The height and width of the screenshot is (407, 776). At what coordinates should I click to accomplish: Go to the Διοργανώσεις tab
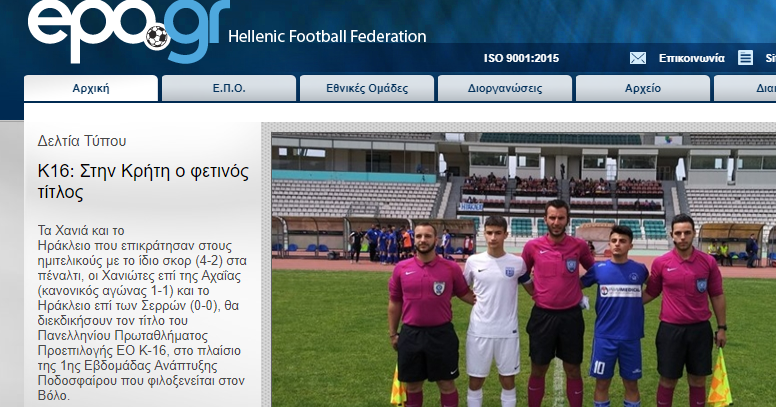click(x=505, y=88)
